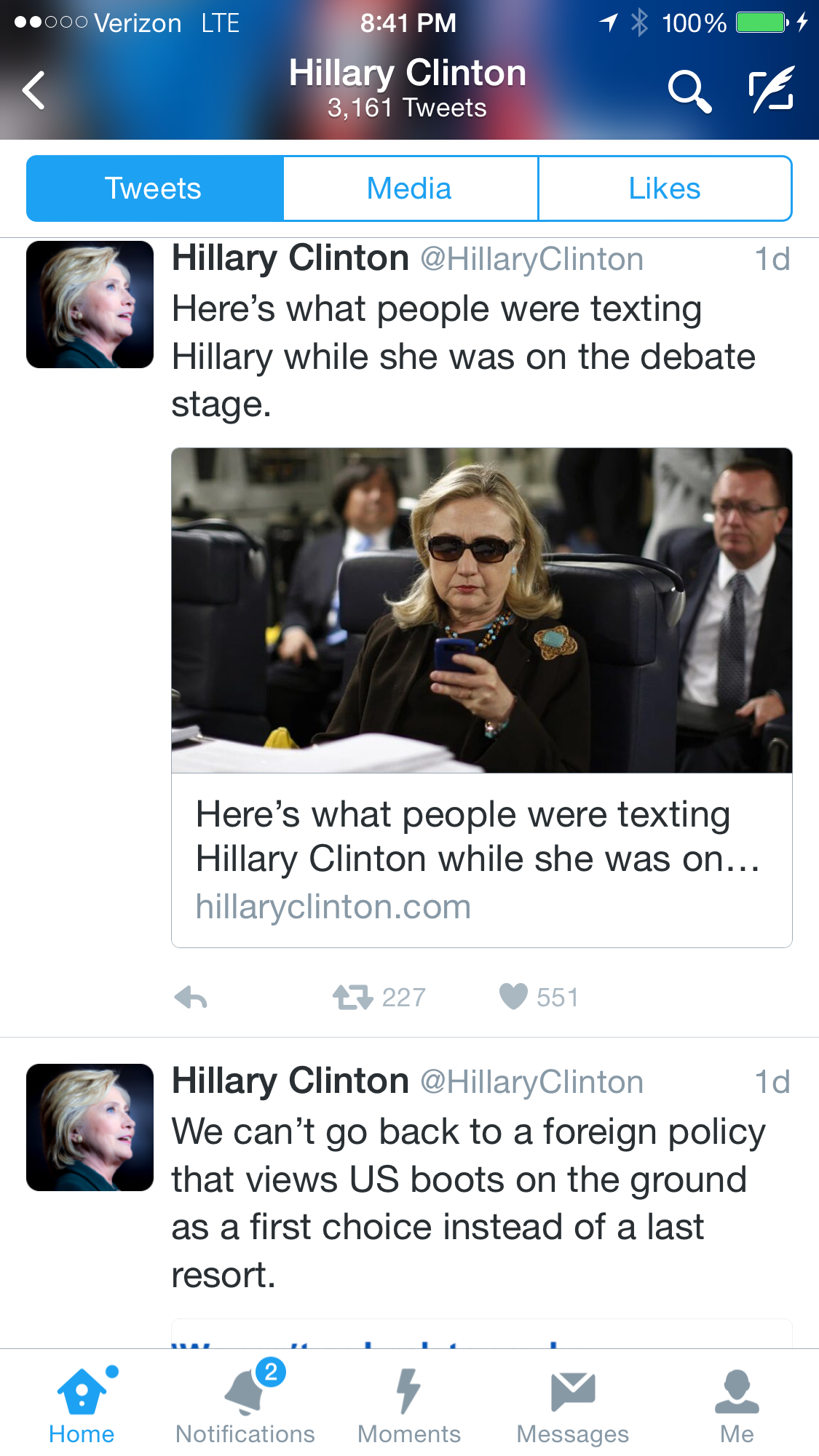Open the Home tab in the bottom bar
Screen dimensions: 819x1456
click(82, 1404)
